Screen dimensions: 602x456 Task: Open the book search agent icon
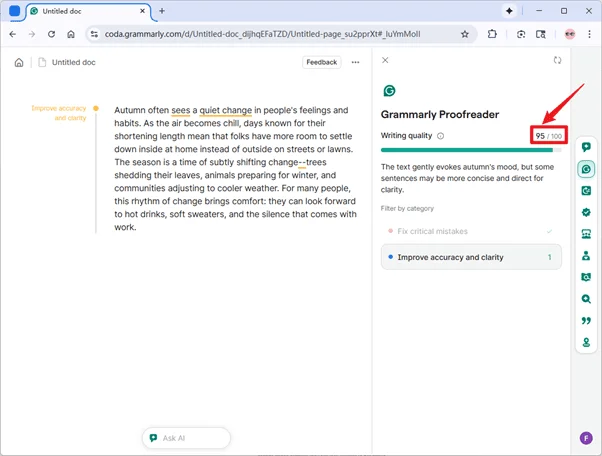click(586, 277)
